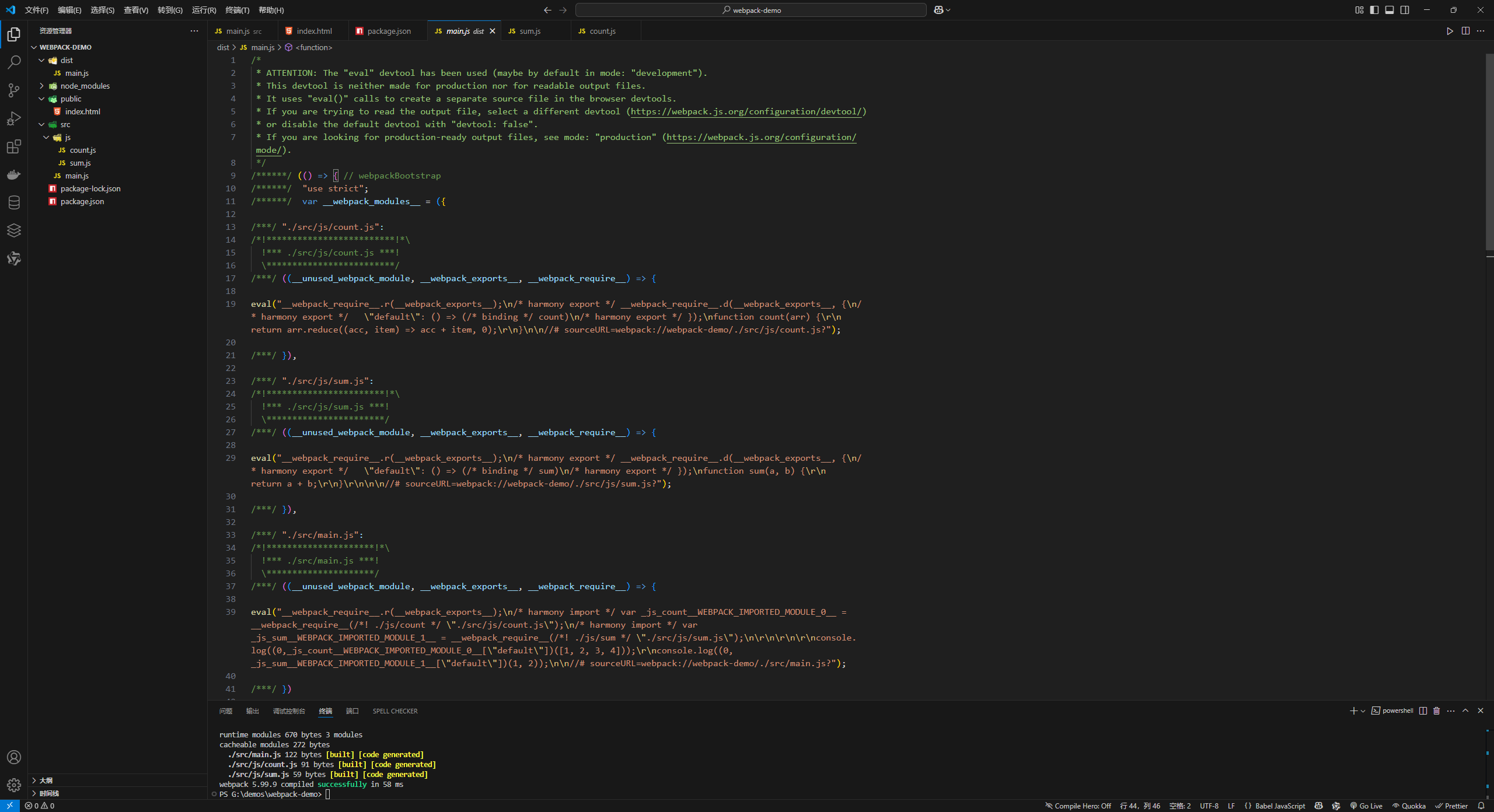Switch to the SPELL CHECKER panel tab
1494x812 pixels.
coord(395,711)
